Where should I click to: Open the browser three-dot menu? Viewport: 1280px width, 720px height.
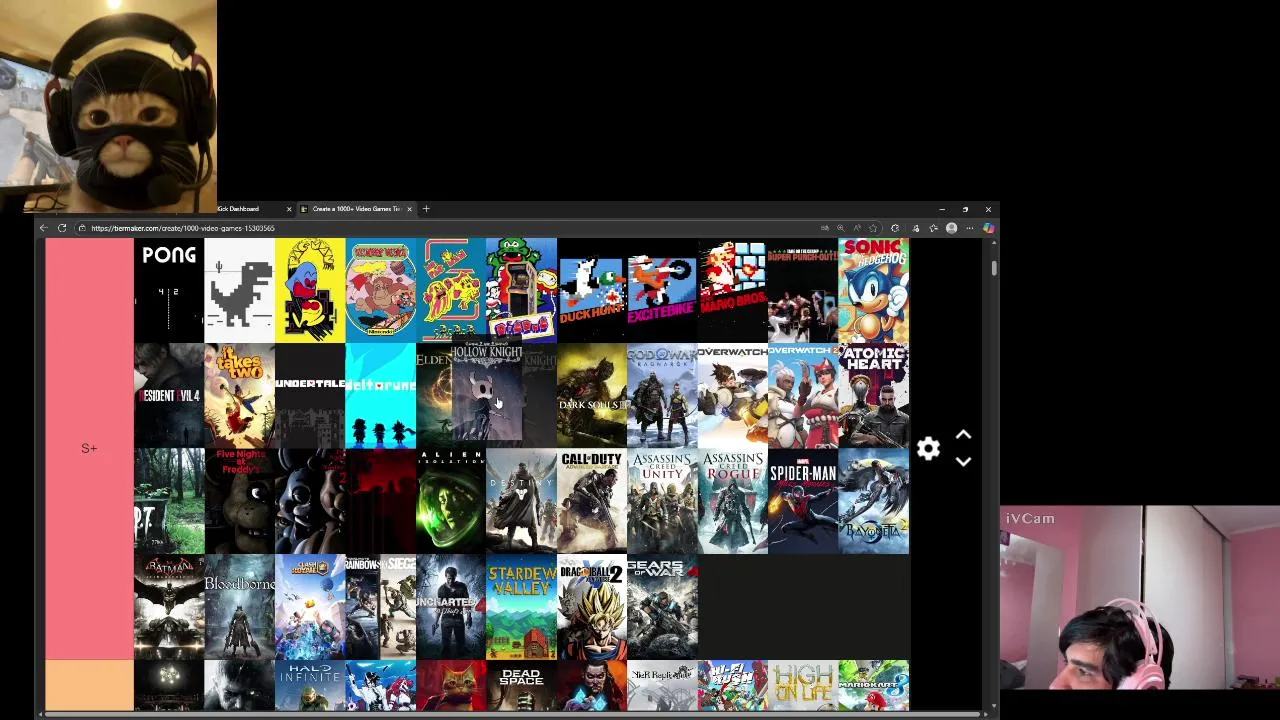969,228
